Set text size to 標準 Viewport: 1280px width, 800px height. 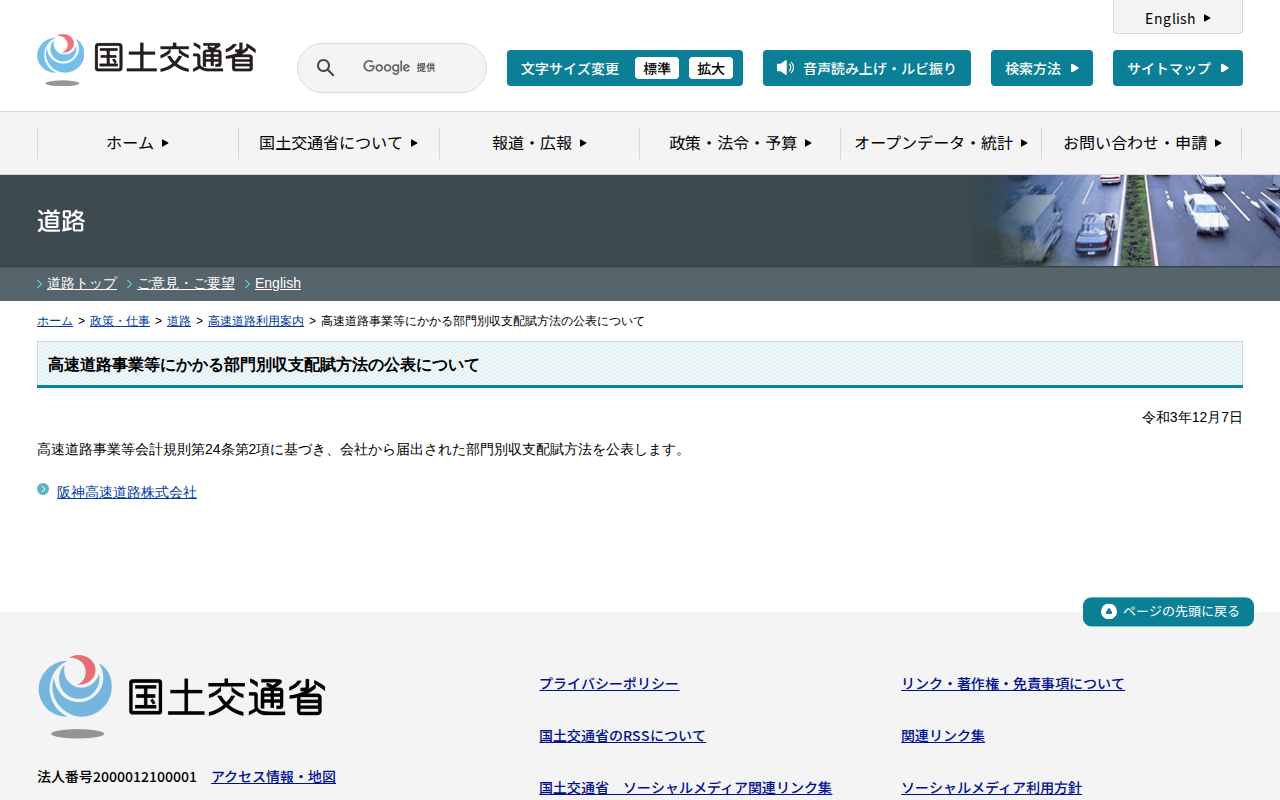tap(657, 68)
